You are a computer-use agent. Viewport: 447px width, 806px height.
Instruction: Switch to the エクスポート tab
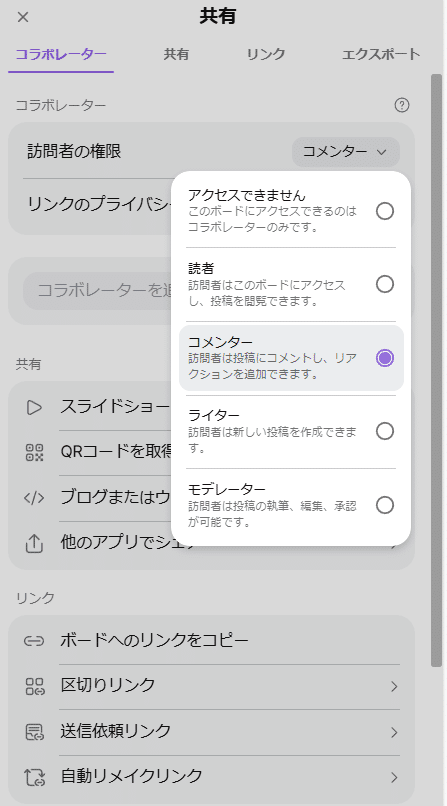tap(381, 54)
